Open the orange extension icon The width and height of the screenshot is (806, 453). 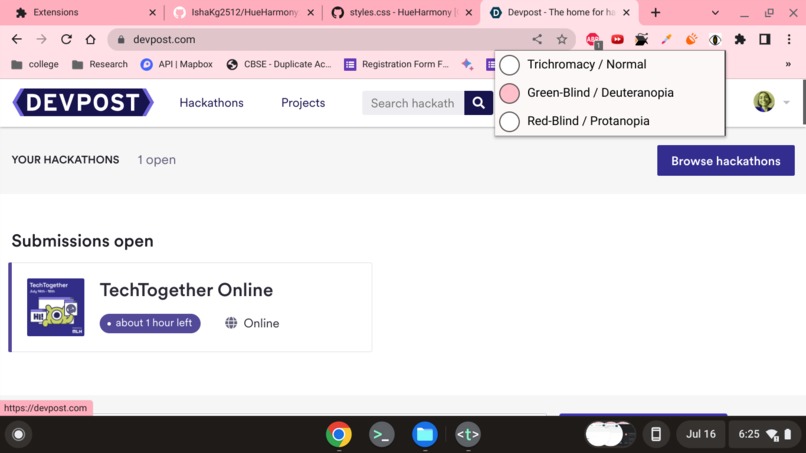tap(691, 39)
